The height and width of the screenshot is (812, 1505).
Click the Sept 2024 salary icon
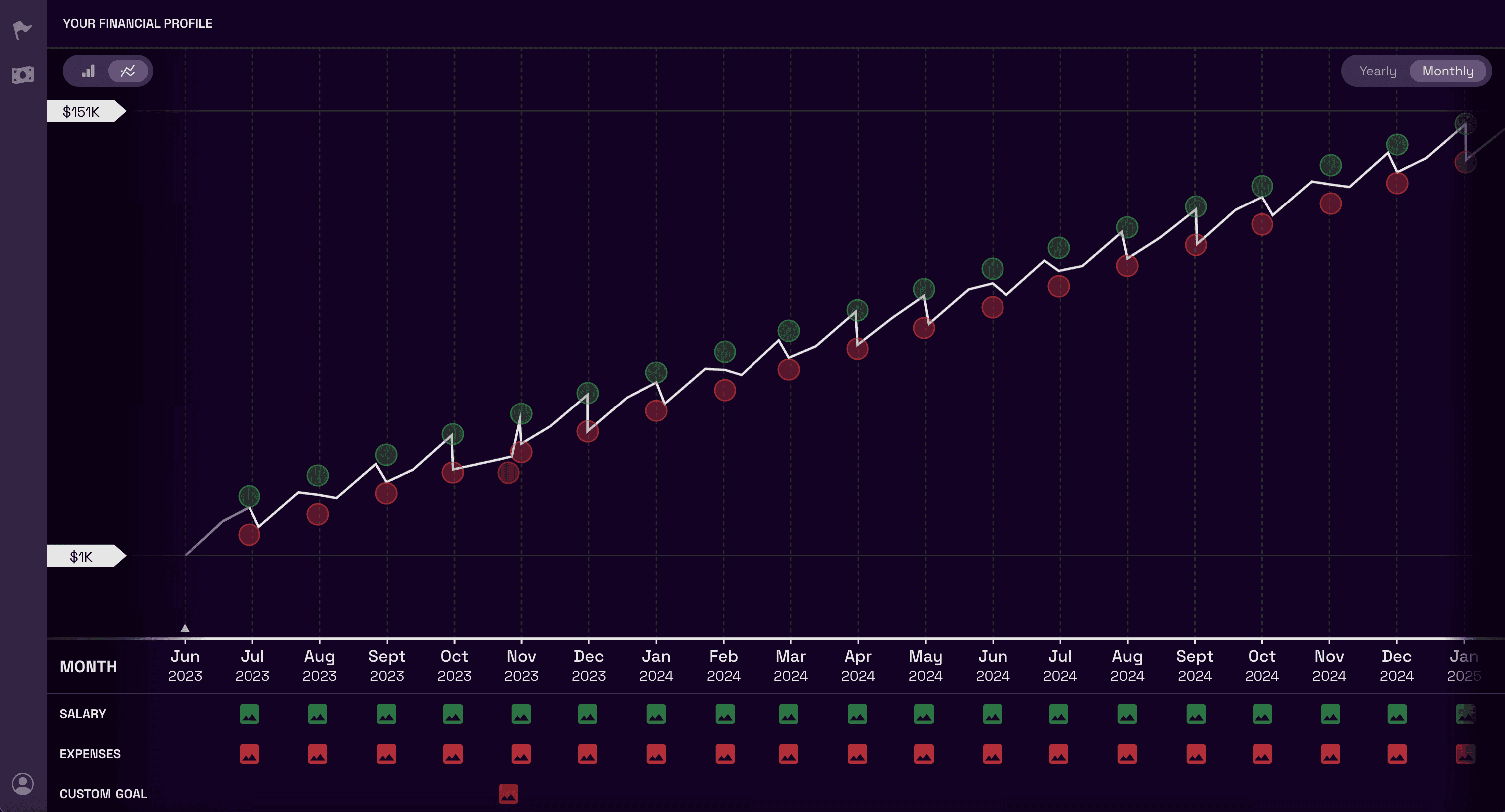pyautogui.click(x=1196, y=714)
